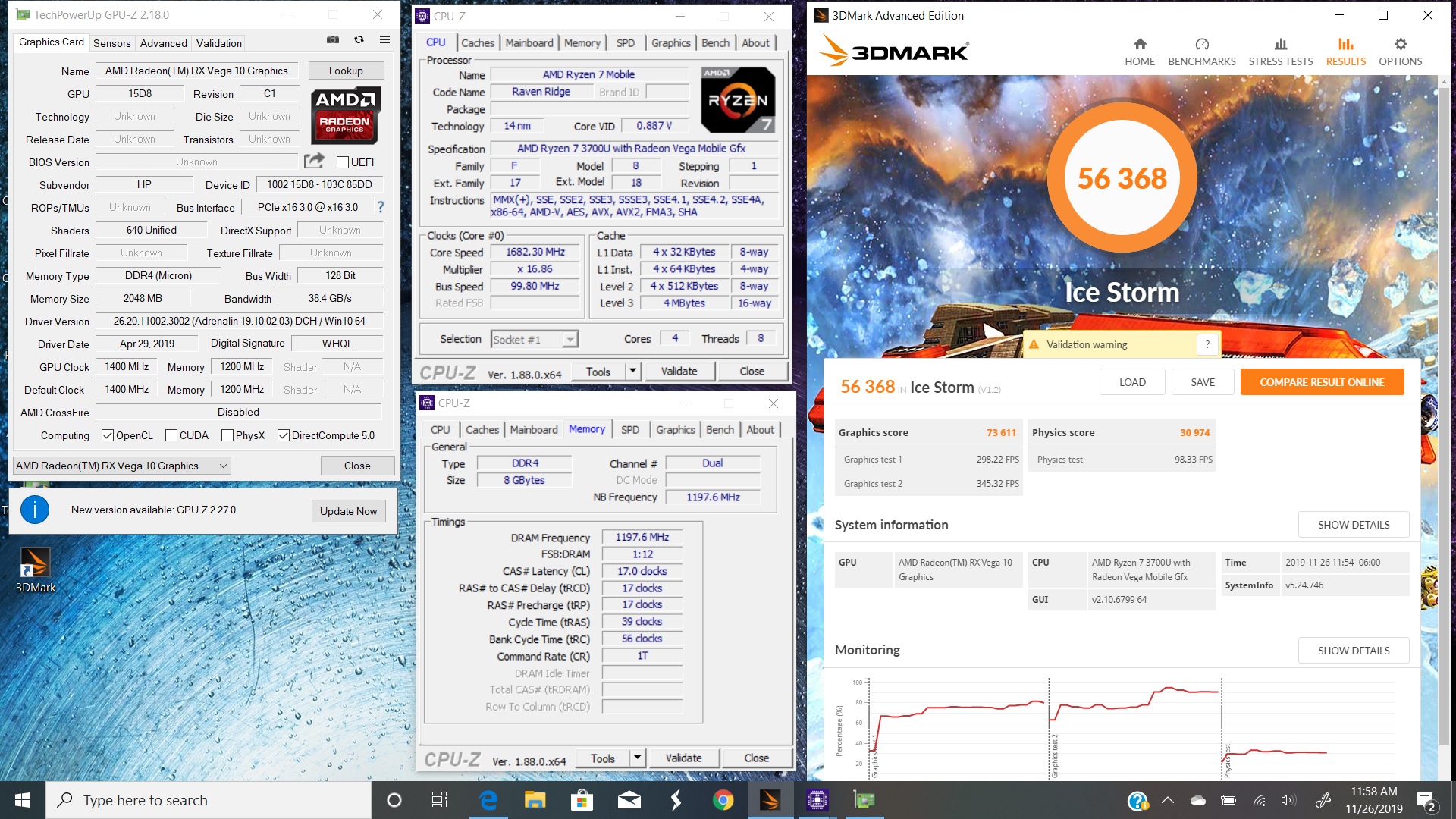Switch to CPU-Z taskbar icon
Screen dimensions: 1456x819
coord(817,800)
